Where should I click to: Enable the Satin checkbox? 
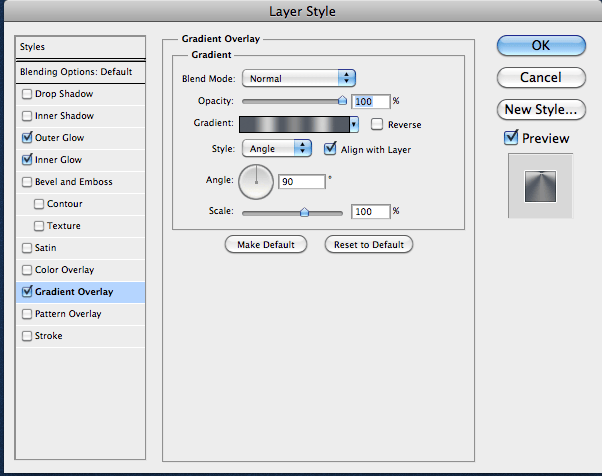tap(27, 248)
